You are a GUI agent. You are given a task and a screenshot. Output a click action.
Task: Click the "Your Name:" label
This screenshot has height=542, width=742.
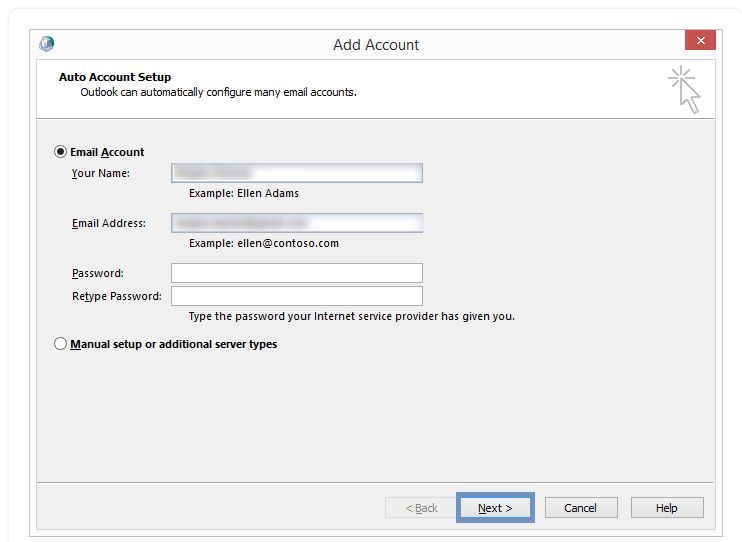tap(101, 173)
